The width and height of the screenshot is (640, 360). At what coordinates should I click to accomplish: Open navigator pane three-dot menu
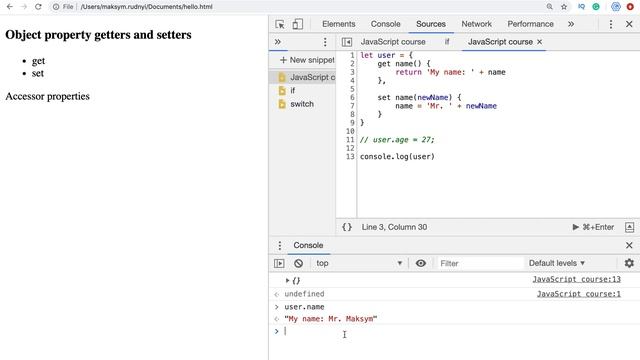325,42
